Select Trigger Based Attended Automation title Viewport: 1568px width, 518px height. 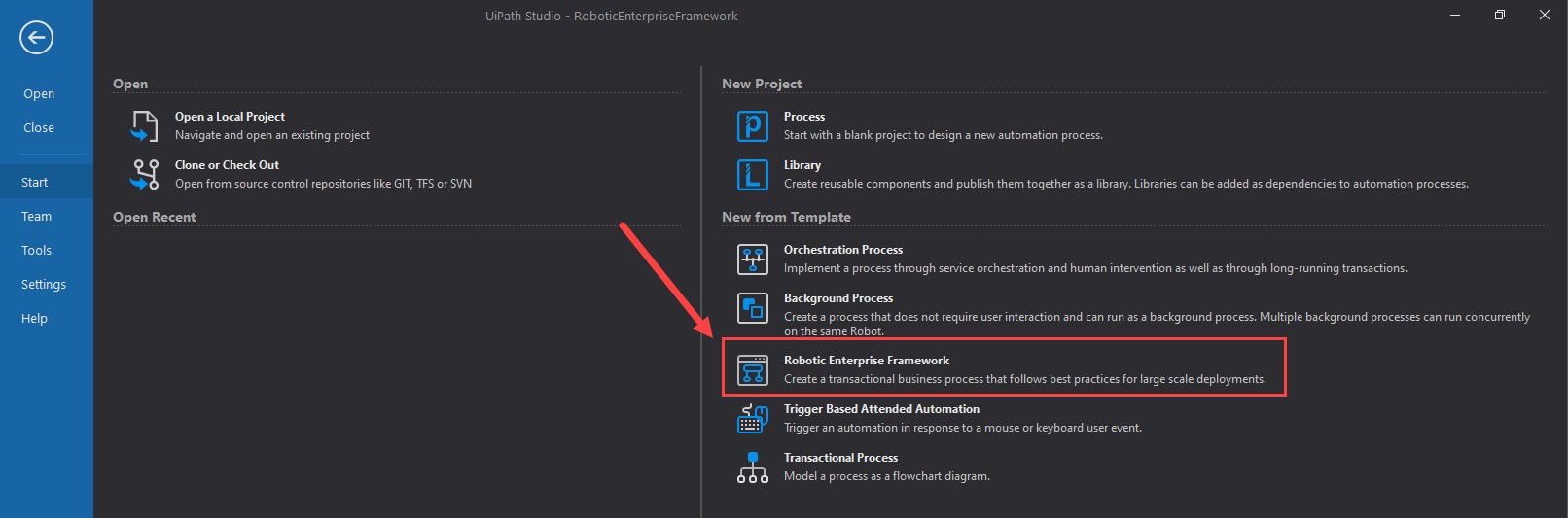click(x=881, y=409)
